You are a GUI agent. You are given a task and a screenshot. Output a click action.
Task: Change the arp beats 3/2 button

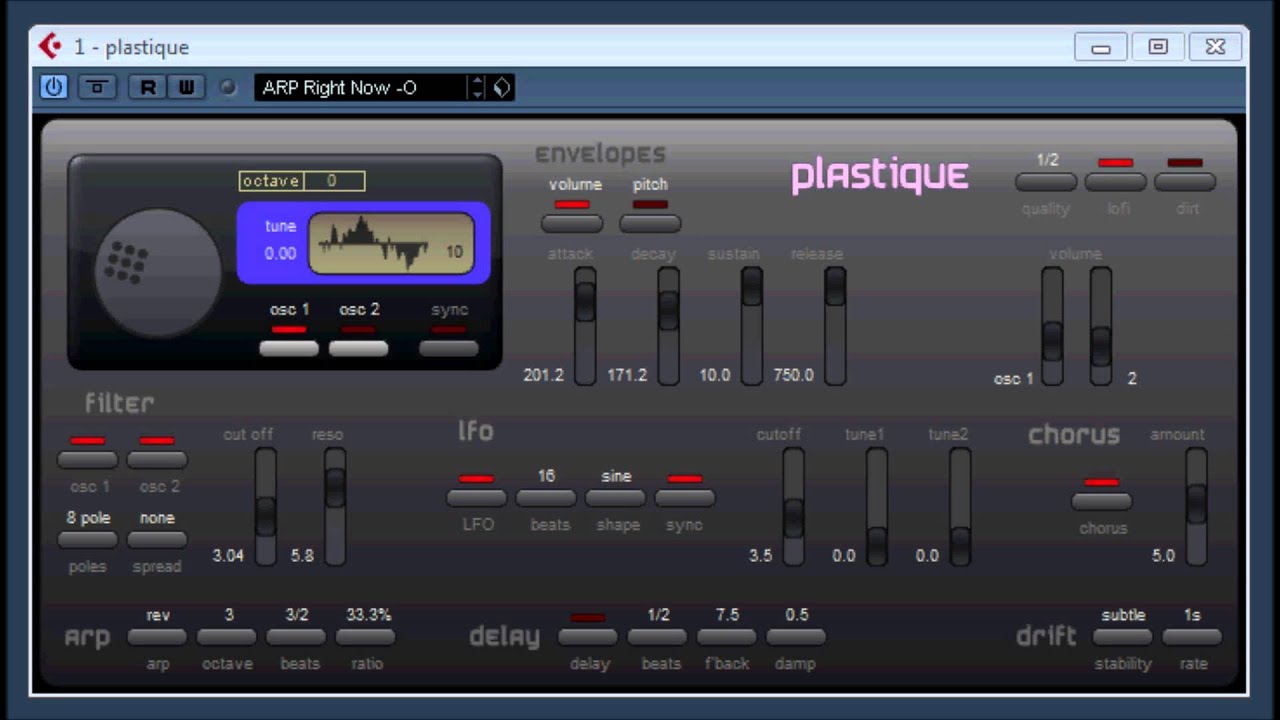tap(296, 637)
